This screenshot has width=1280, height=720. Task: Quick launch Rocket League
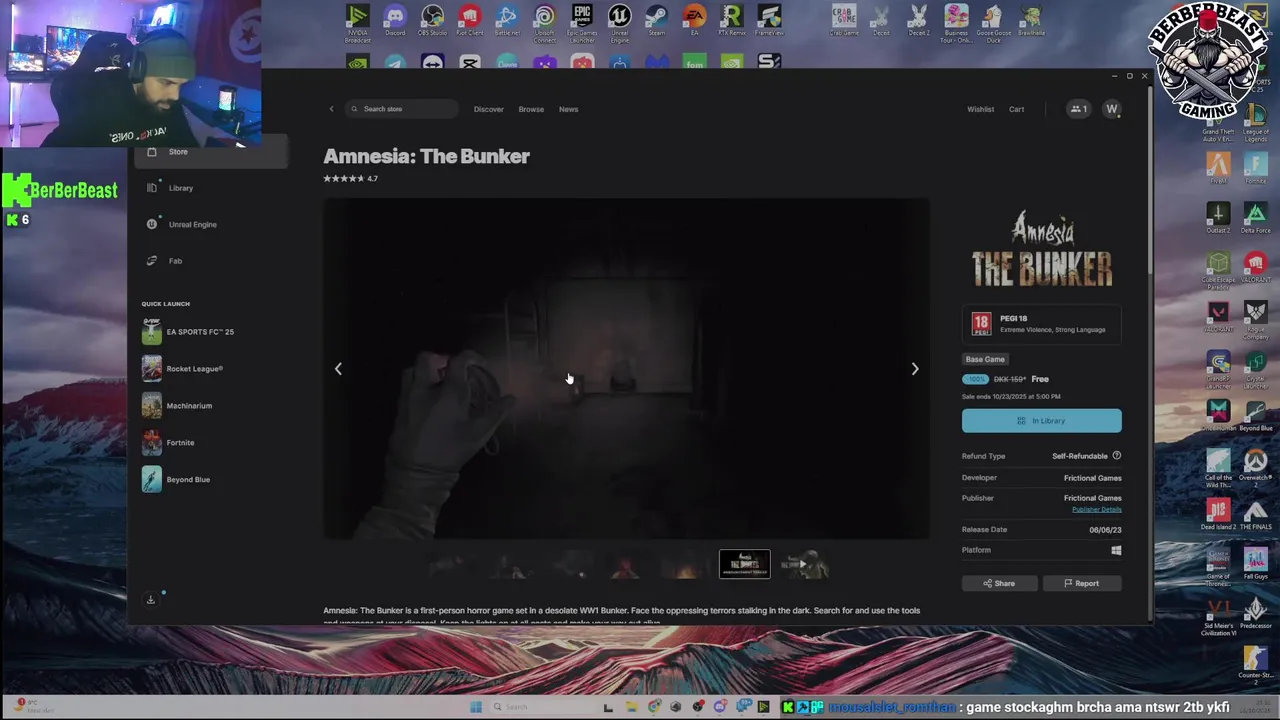point(212,369)
